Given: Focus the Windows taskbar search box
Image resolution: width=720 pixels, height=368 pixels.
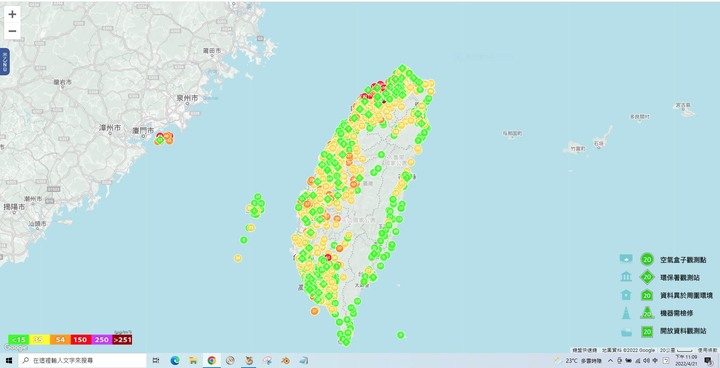Looking at the screenshot, I should click(x=83, y=361).
